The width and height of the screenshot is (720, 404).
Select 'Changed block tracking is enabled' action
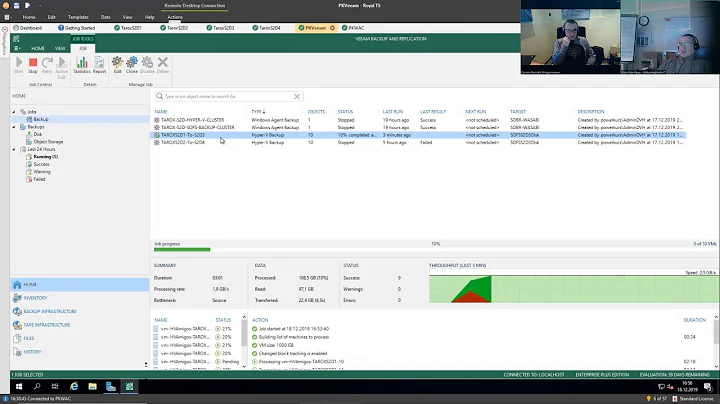coord(292,354)
